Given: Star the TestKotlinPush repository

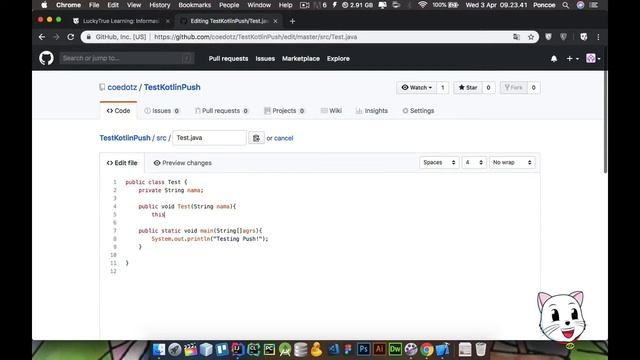Looking at the screenshot, I should (x=468, y=87).
